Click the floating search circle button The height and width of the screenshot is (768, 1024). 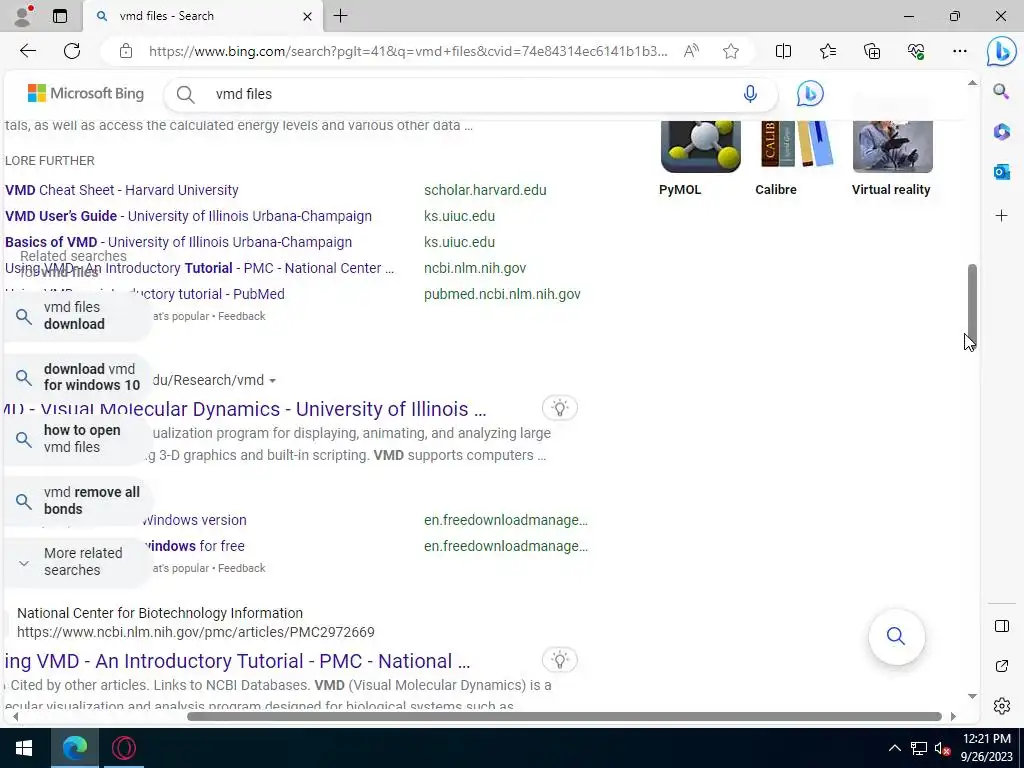[896, 636]
